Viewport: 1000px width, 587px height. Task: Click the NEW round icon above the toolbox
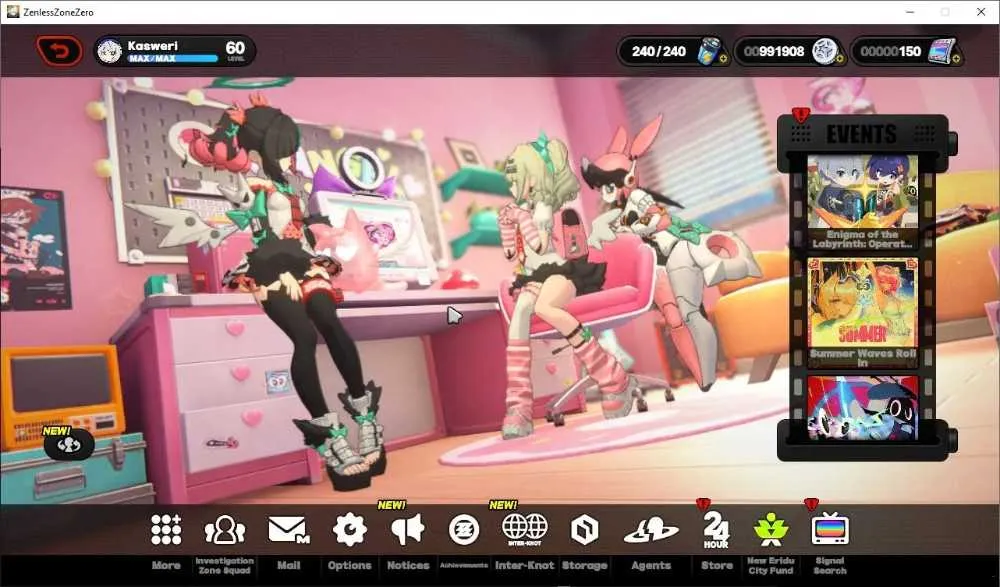[69, 445]
